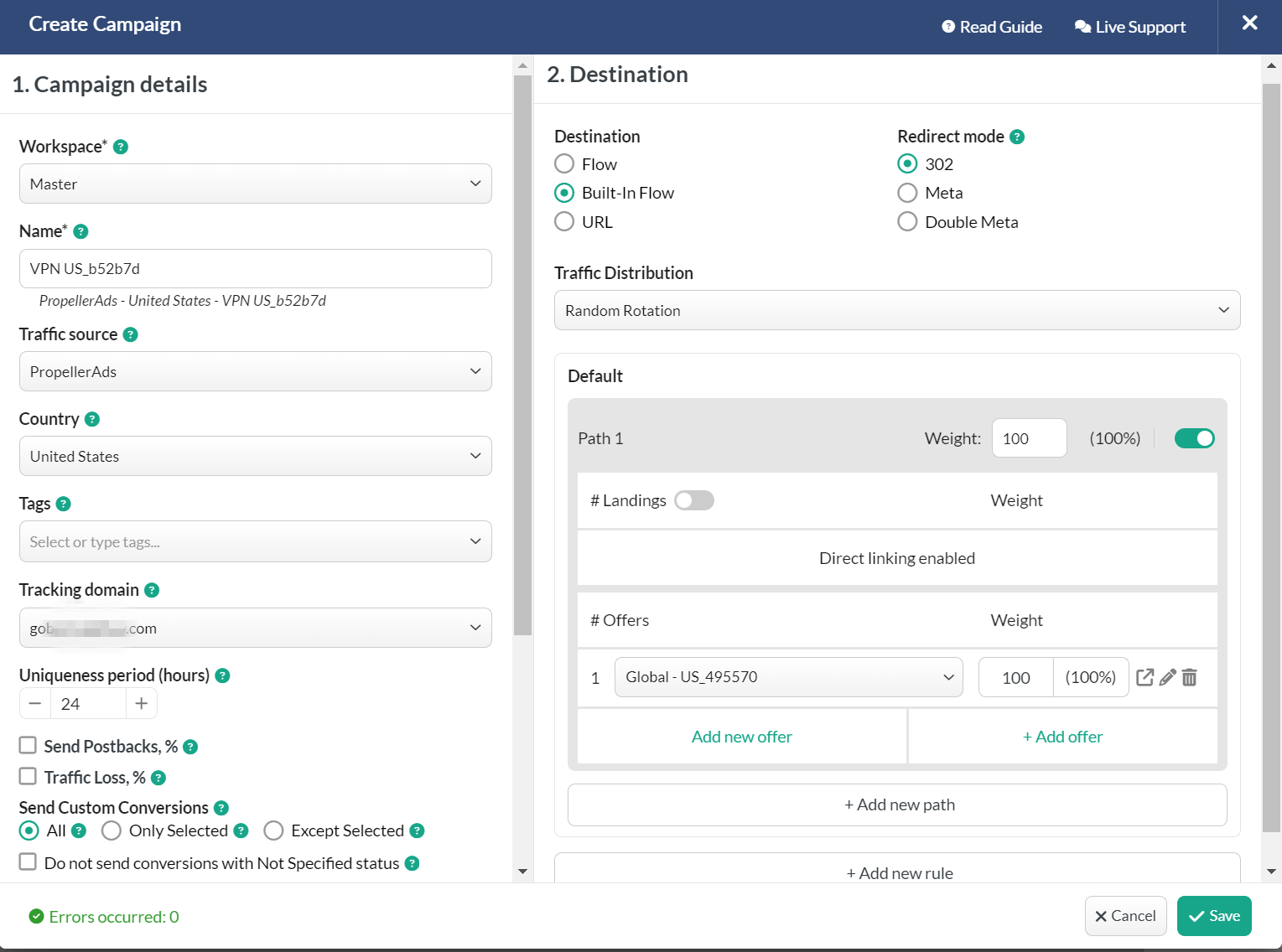Open the Tracking domain dropdown
The width and height of the screenshot is (1282, 952).
pos(256,628)
